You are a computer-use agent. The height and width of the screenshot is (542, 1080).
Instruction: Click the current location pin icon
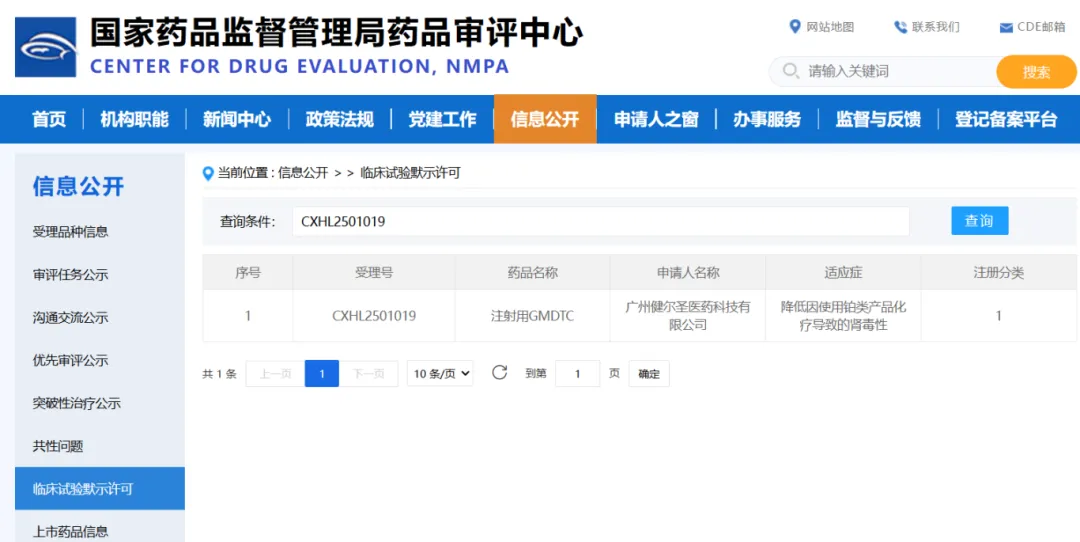click(x=208, y=172)
